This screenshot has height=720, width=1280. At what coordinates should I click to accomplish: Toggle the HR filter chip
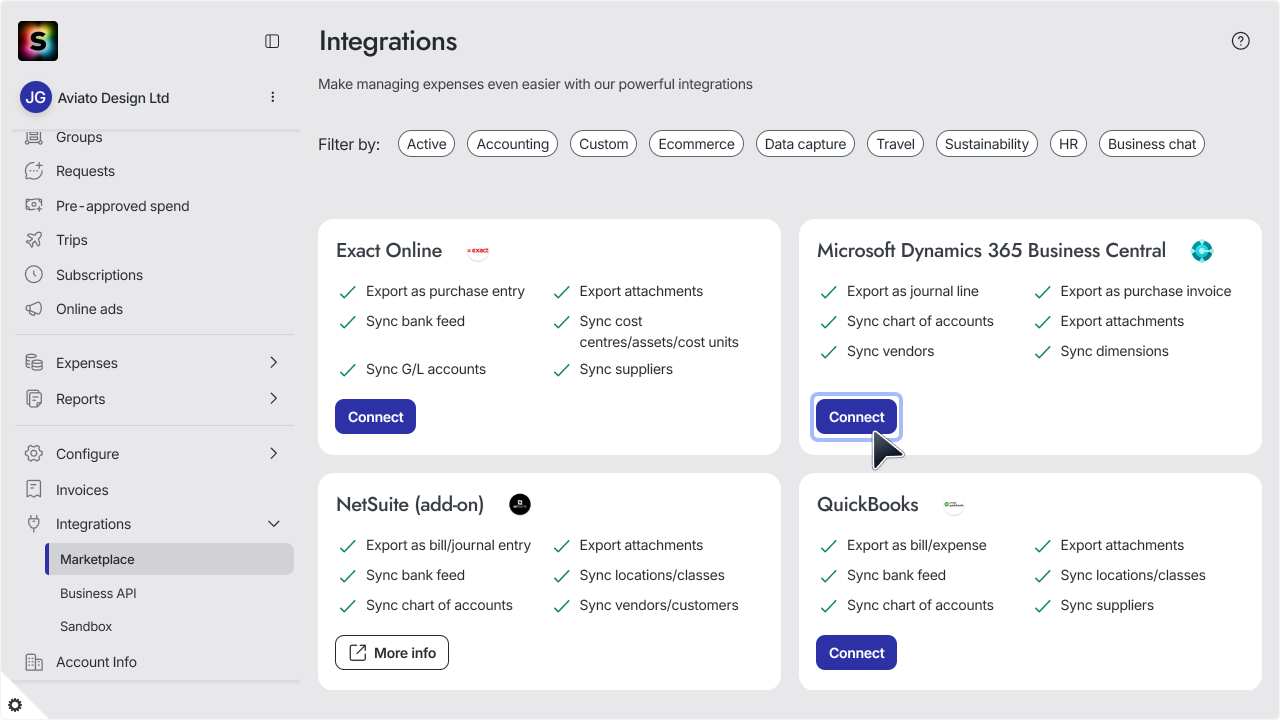(x=1069, y=144)
